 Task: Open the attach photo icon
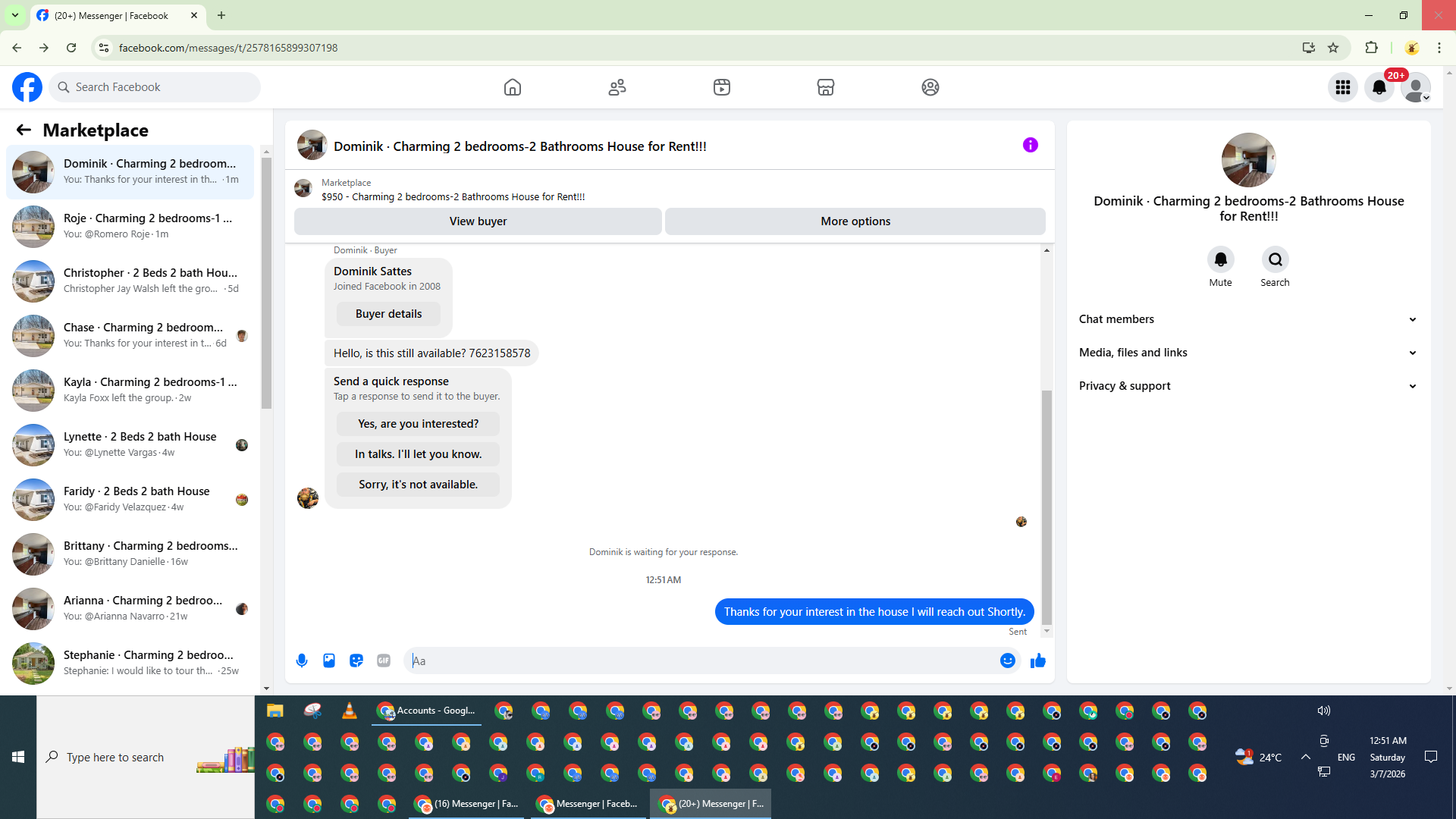click(329, 661)
